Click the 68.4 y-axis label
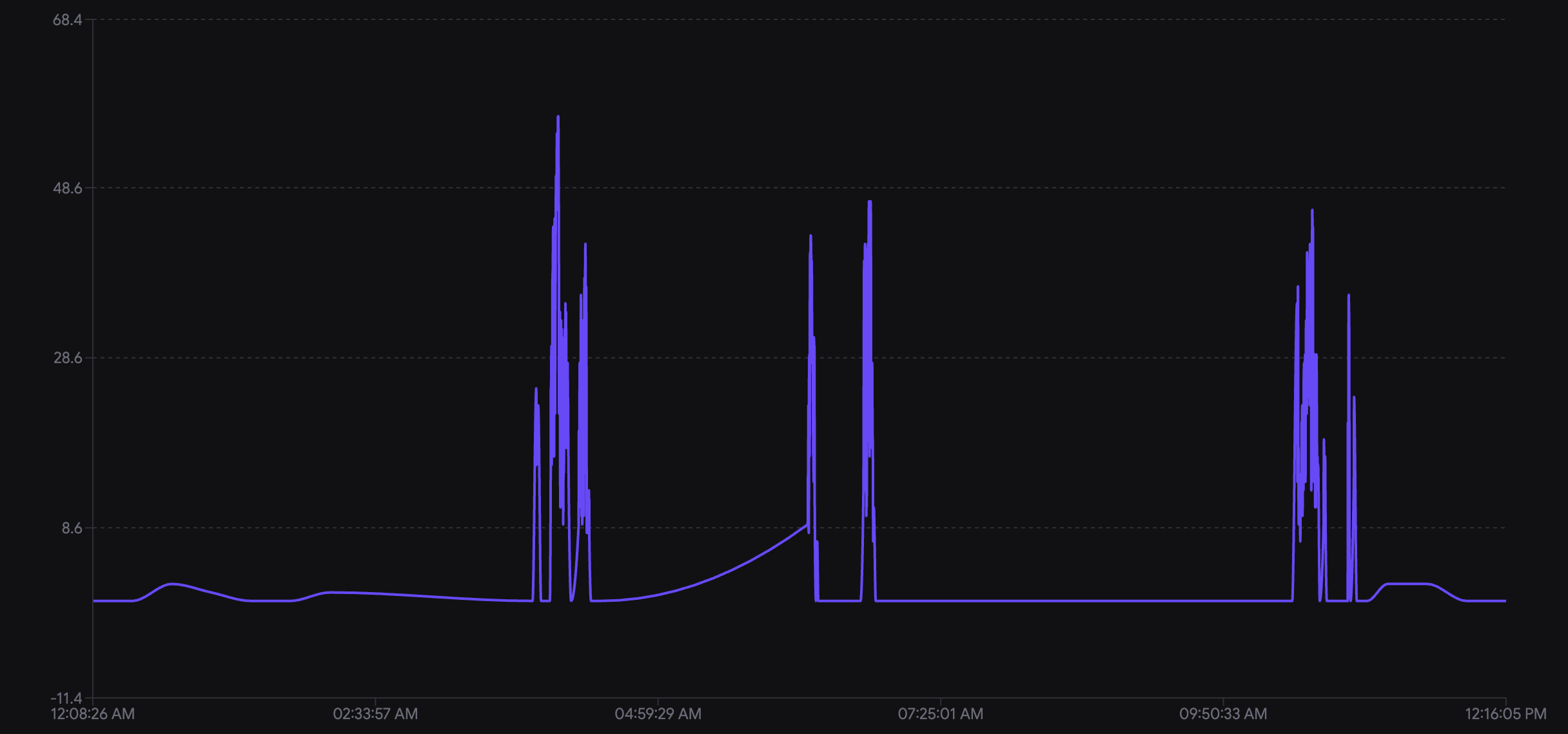1568x734 pixels. tap(67, 20)
